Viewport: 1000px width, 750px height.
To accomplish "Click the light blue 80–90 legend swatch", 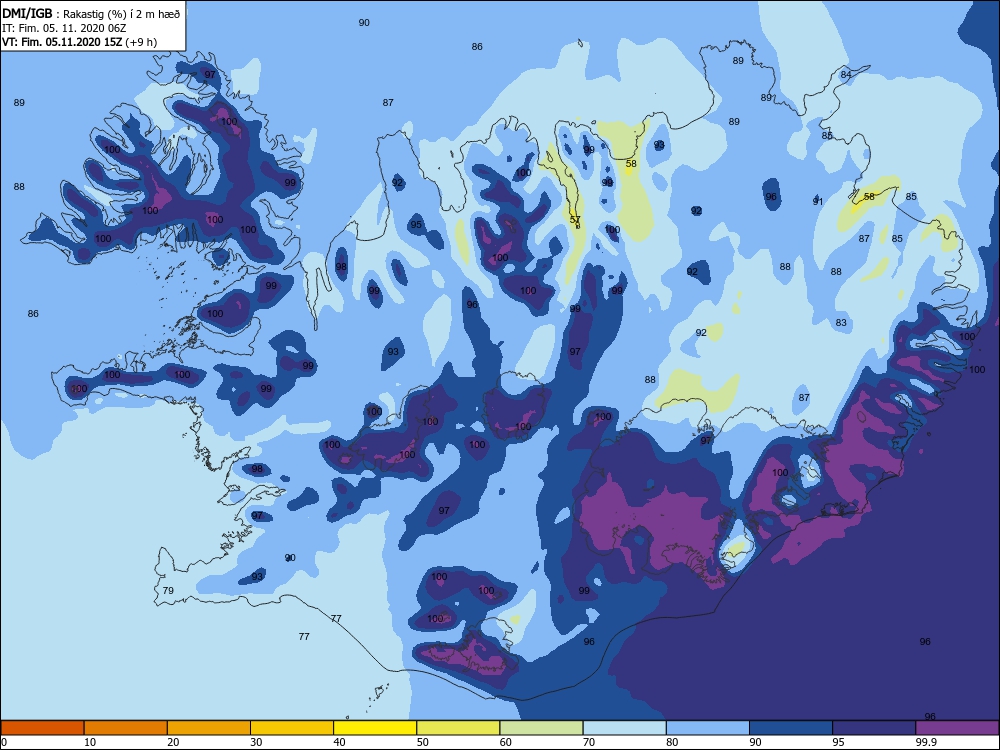I will tap(708, 728).
